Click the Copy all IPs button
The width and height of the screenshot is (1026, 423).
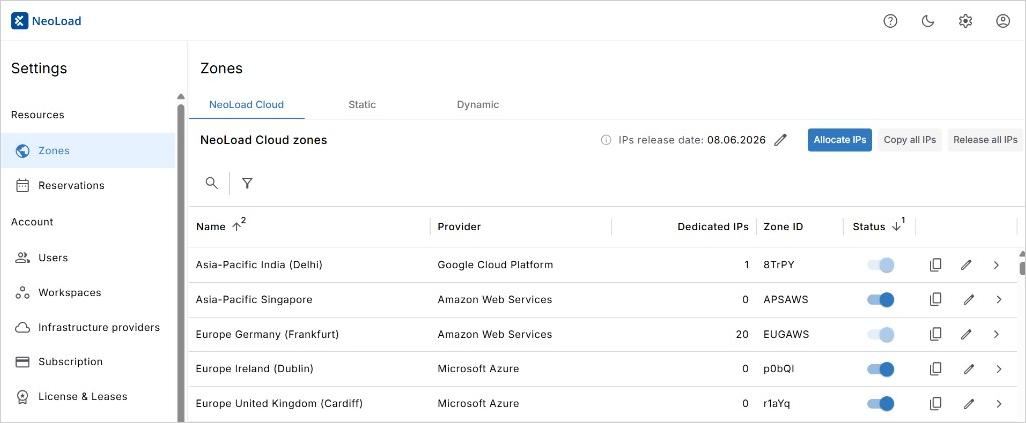[x=910, y=139]
